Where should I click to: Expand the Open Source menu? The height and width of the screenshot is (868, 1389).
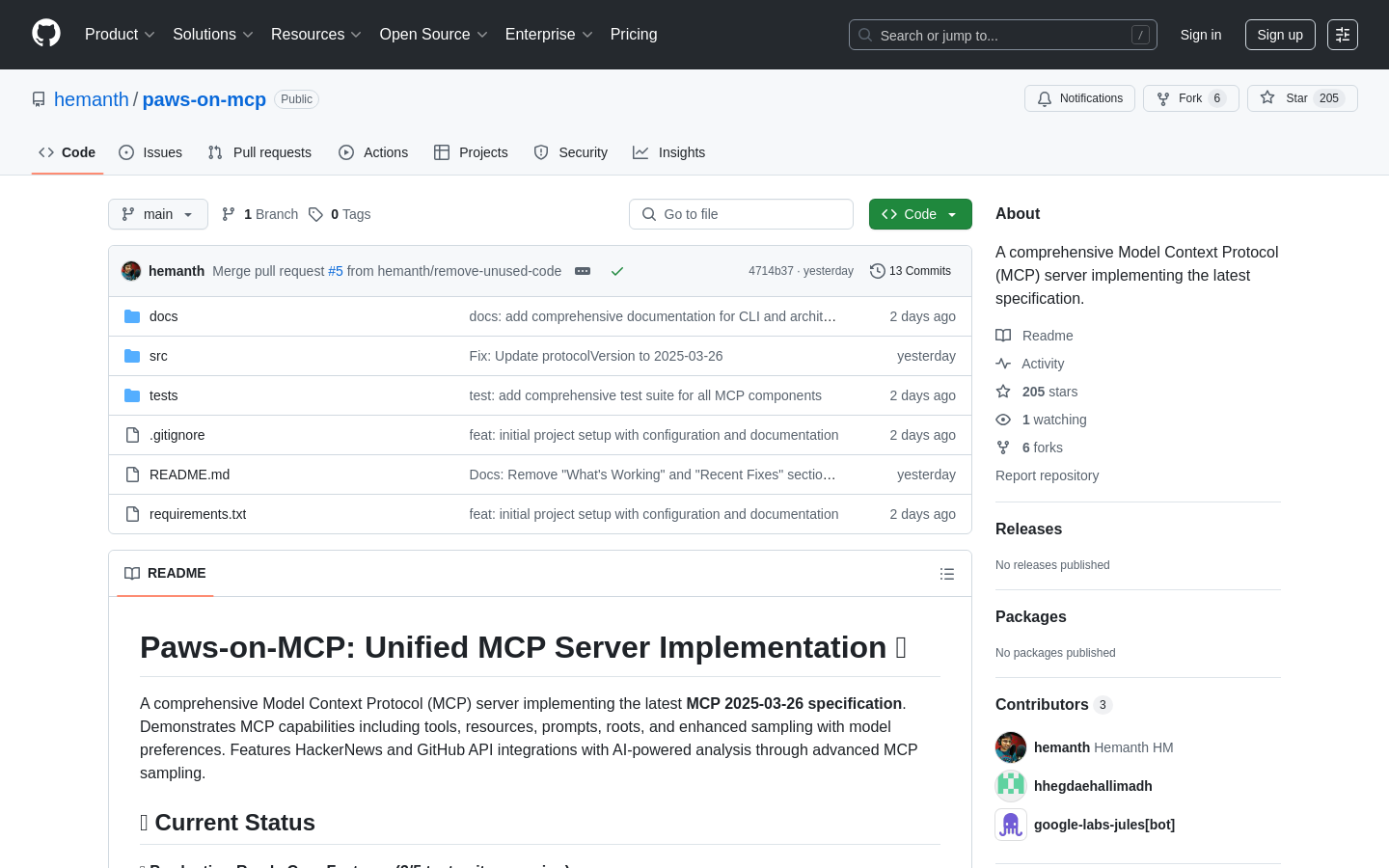[x=434, y=35]
